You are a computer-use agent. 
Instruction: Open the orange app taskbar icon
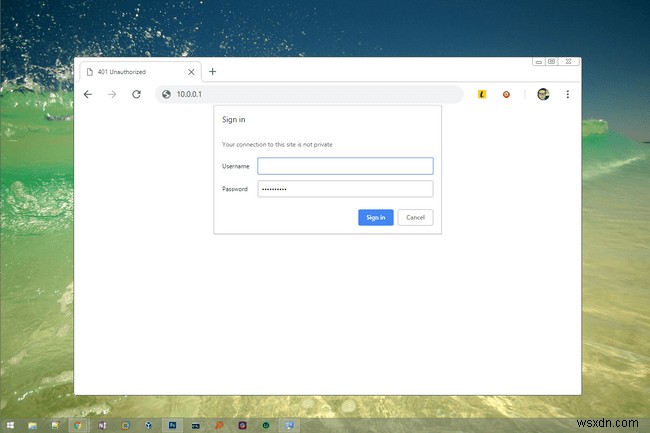(x=219, y=425)
